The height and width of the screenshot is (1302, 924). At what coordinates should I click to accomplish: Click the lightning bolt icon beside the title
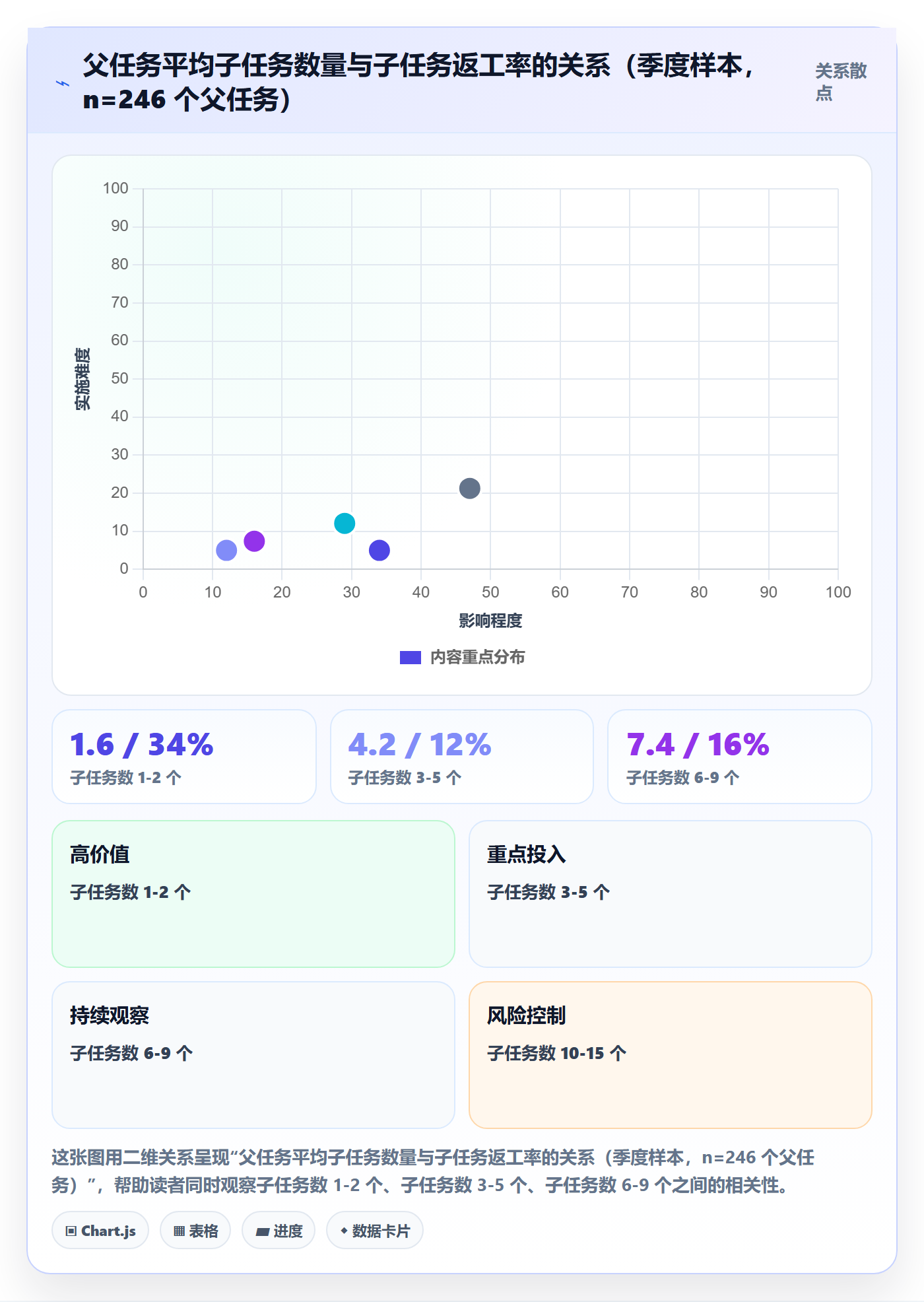point(62,83)
